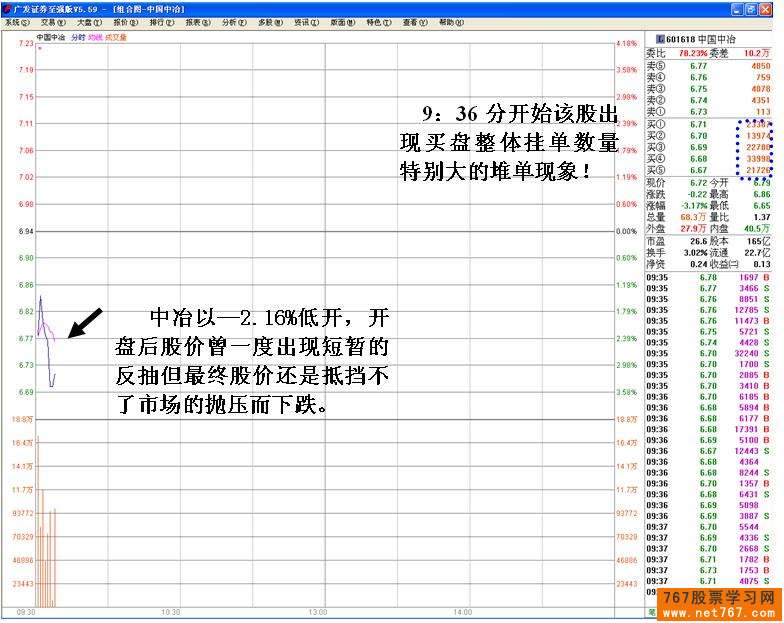Select the 买④ price 6.68

(698, 159)
